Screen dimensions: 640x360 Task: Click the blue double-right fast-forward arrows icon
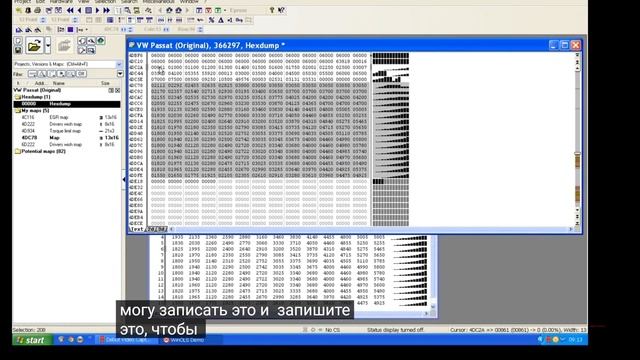coord(107,10)
